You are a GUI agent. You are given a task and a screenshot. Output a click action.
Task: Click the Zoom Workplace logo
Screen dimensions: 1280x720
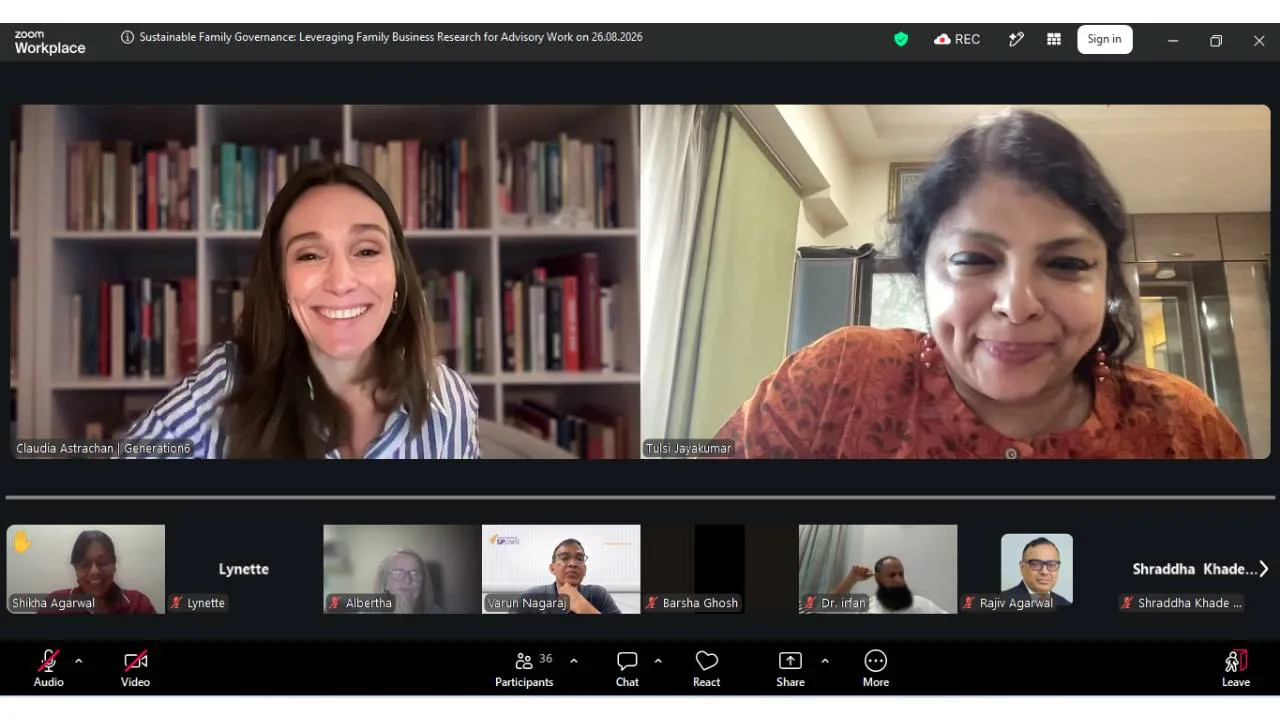49,41
